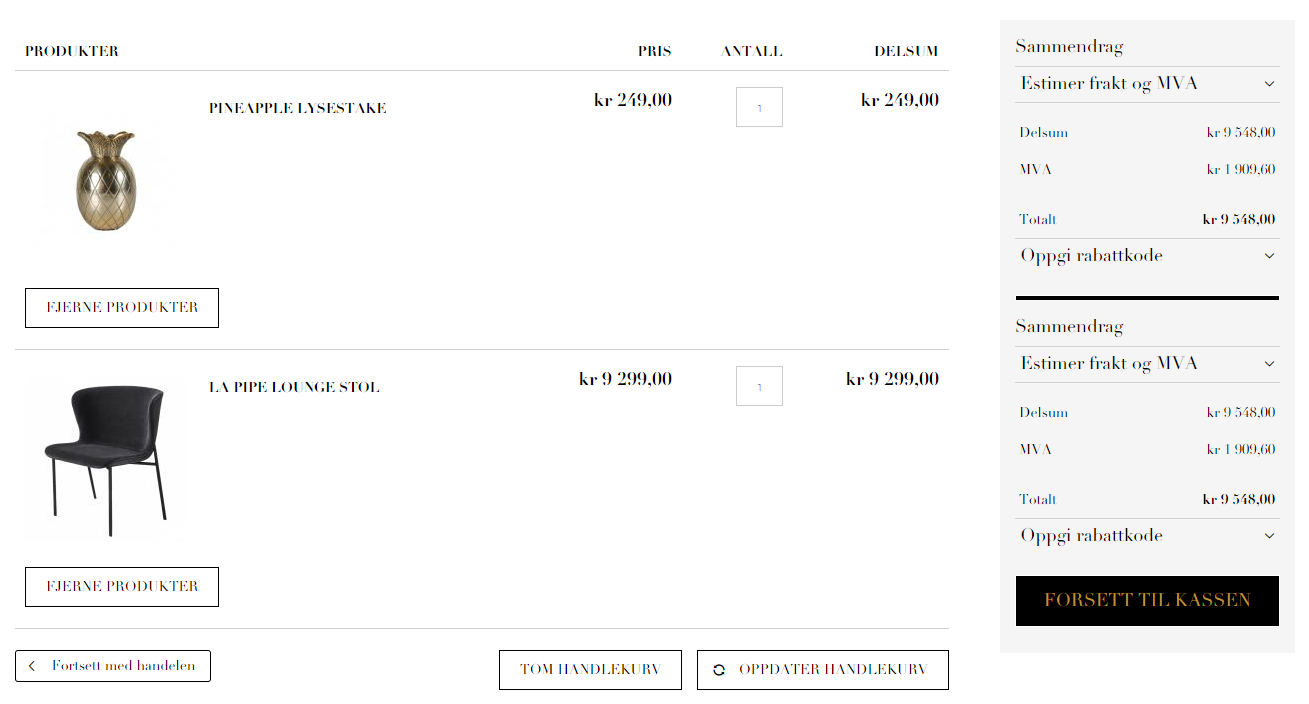Image resolution: width=1309 pixels, height=704 pixels.
Task: Open the Pineapple Lysestake product title link
Action: pyautogui.click(x=297, y=108)
